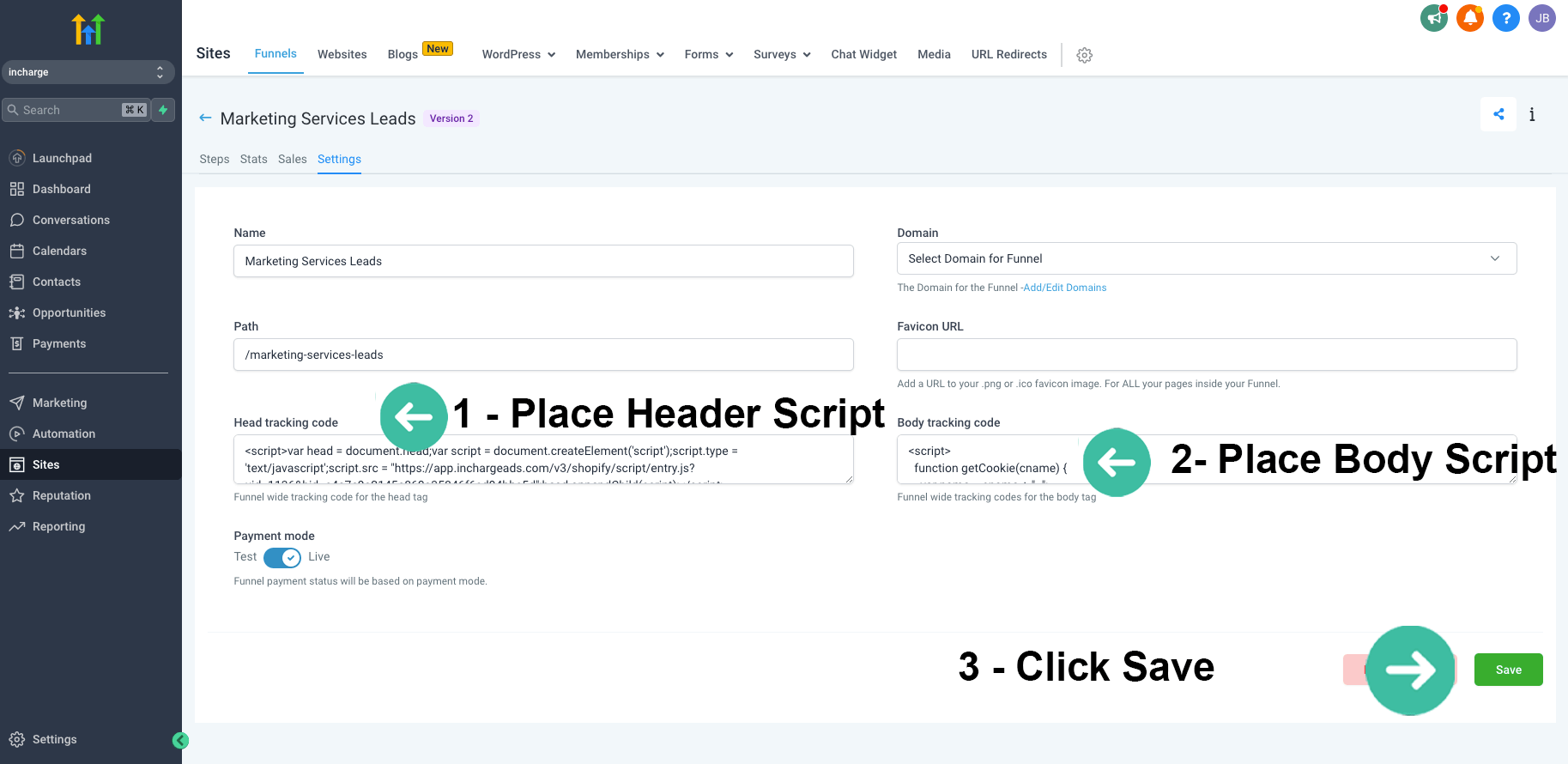1568x764 pixels.
Task: Click the HighLevel arrows logo
Action: tap(88, 29)
